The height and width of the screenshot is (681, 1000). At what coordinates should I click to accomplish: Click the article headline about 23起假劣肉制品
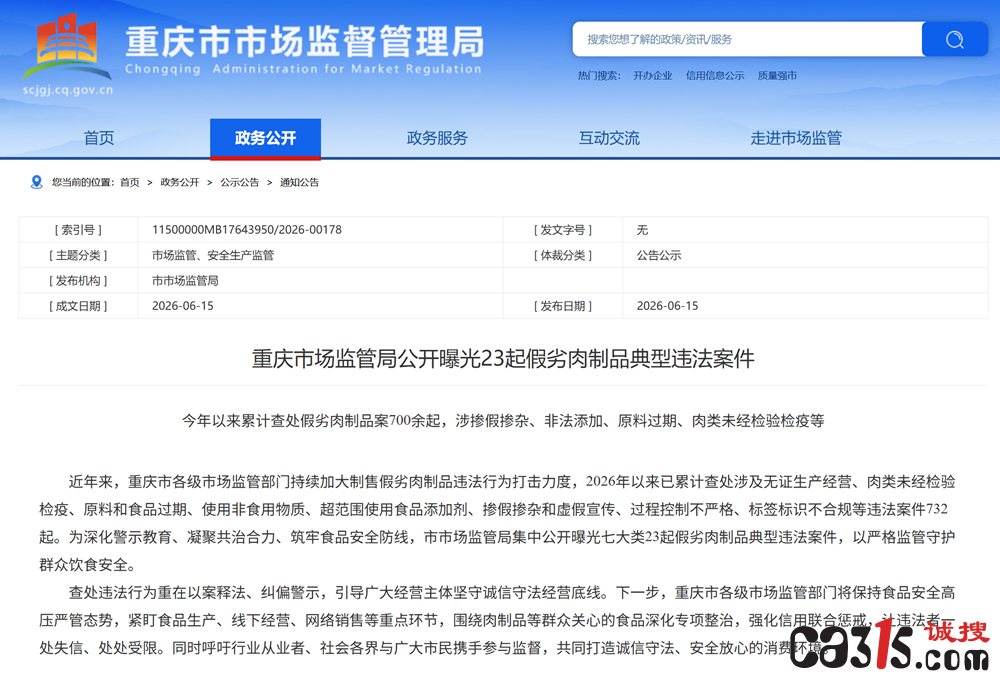click(x=503, y=358)
